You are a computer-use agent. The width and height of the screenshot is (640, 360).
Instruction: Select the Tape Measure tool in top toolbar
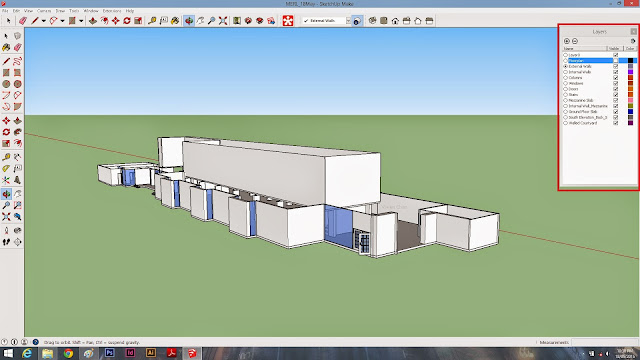pos(152,20)
